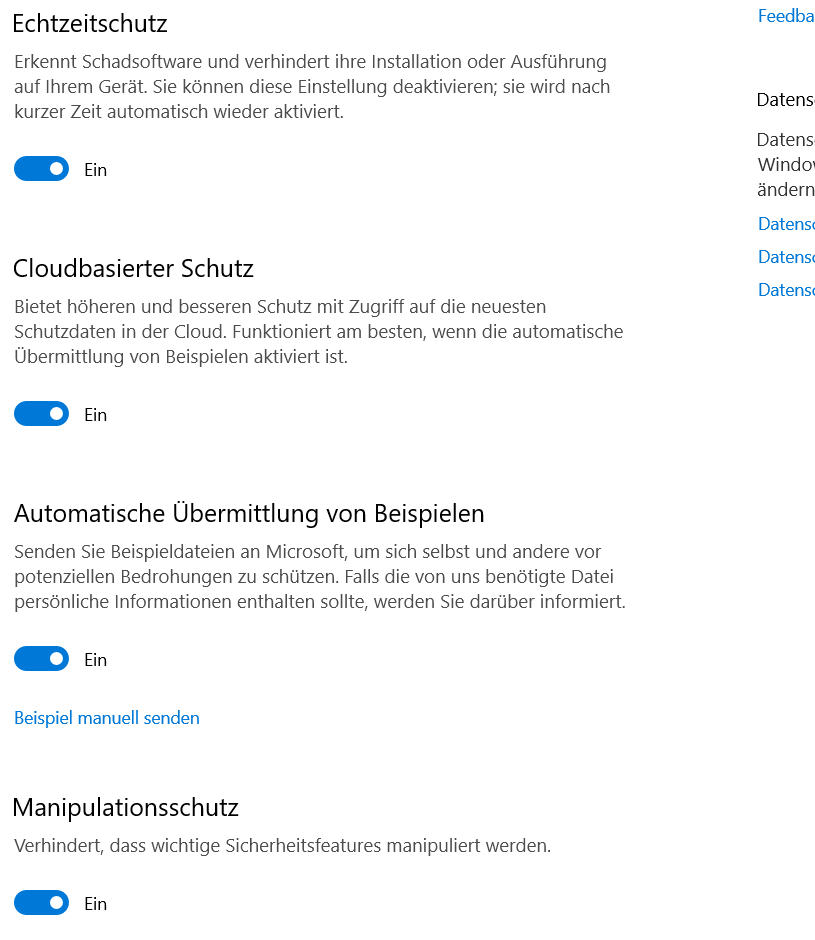Select the Automatische Übermittlung von Beispielen heading
815x940 pixels.
click(x=249, y=513)
